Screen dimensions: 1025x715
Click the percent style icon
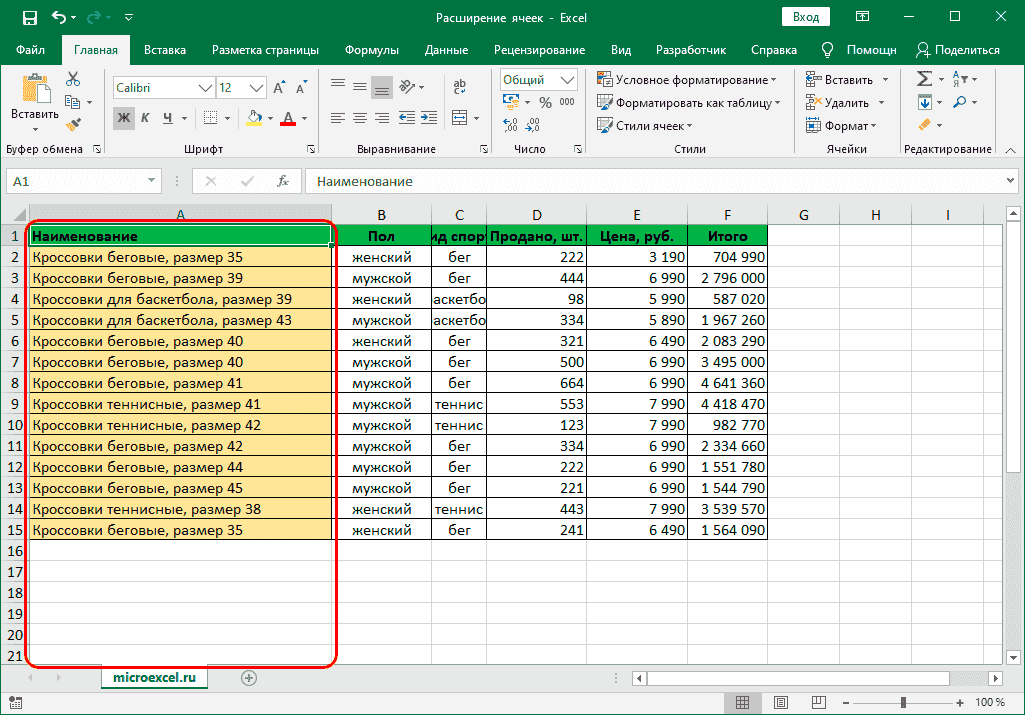coord(545,103)
